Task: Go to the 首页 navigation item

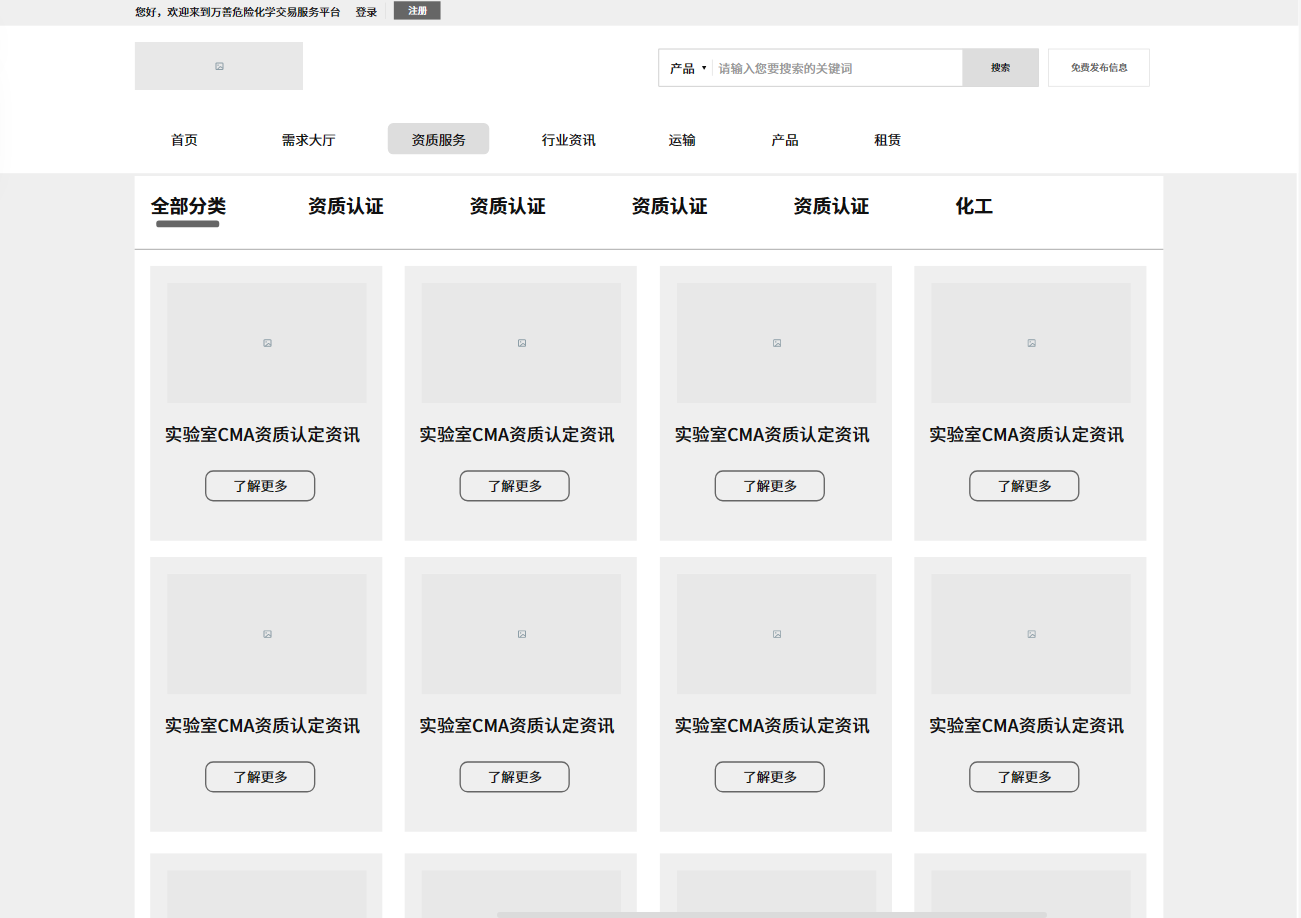Action: 184,140
